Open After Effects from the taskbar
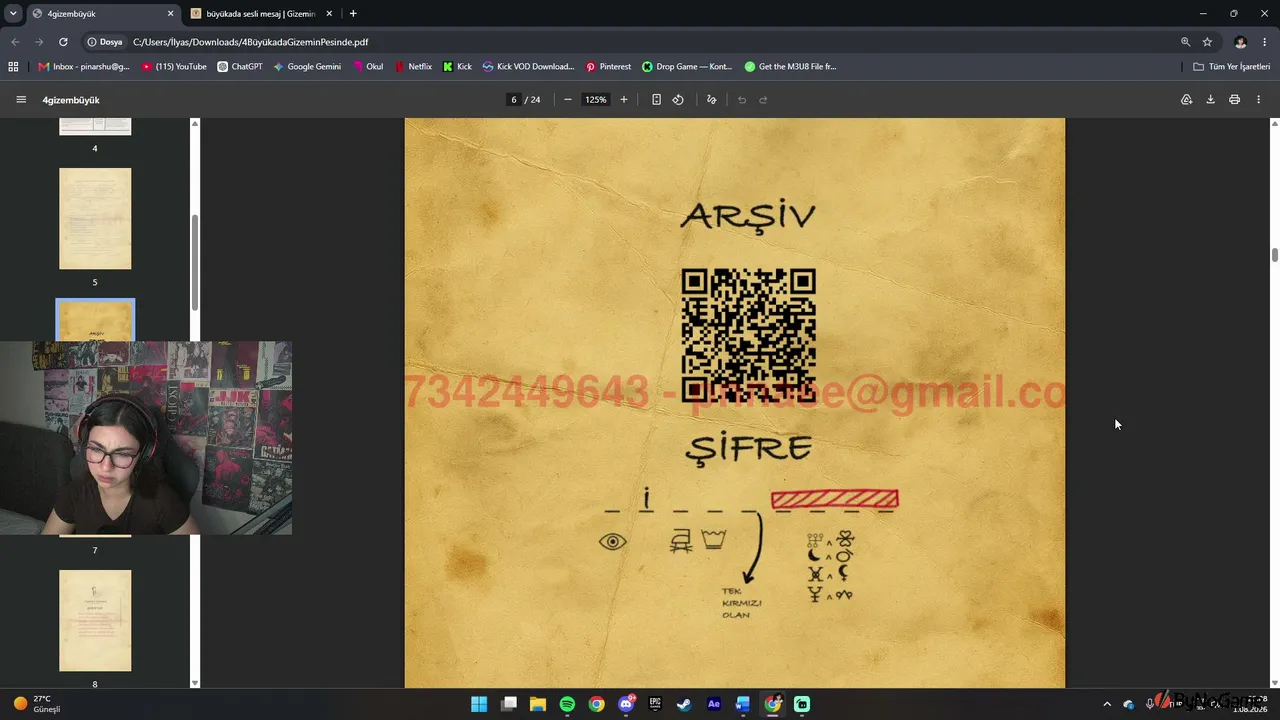The height and width of the screenshot is (720, 1280). pos(714,704)
